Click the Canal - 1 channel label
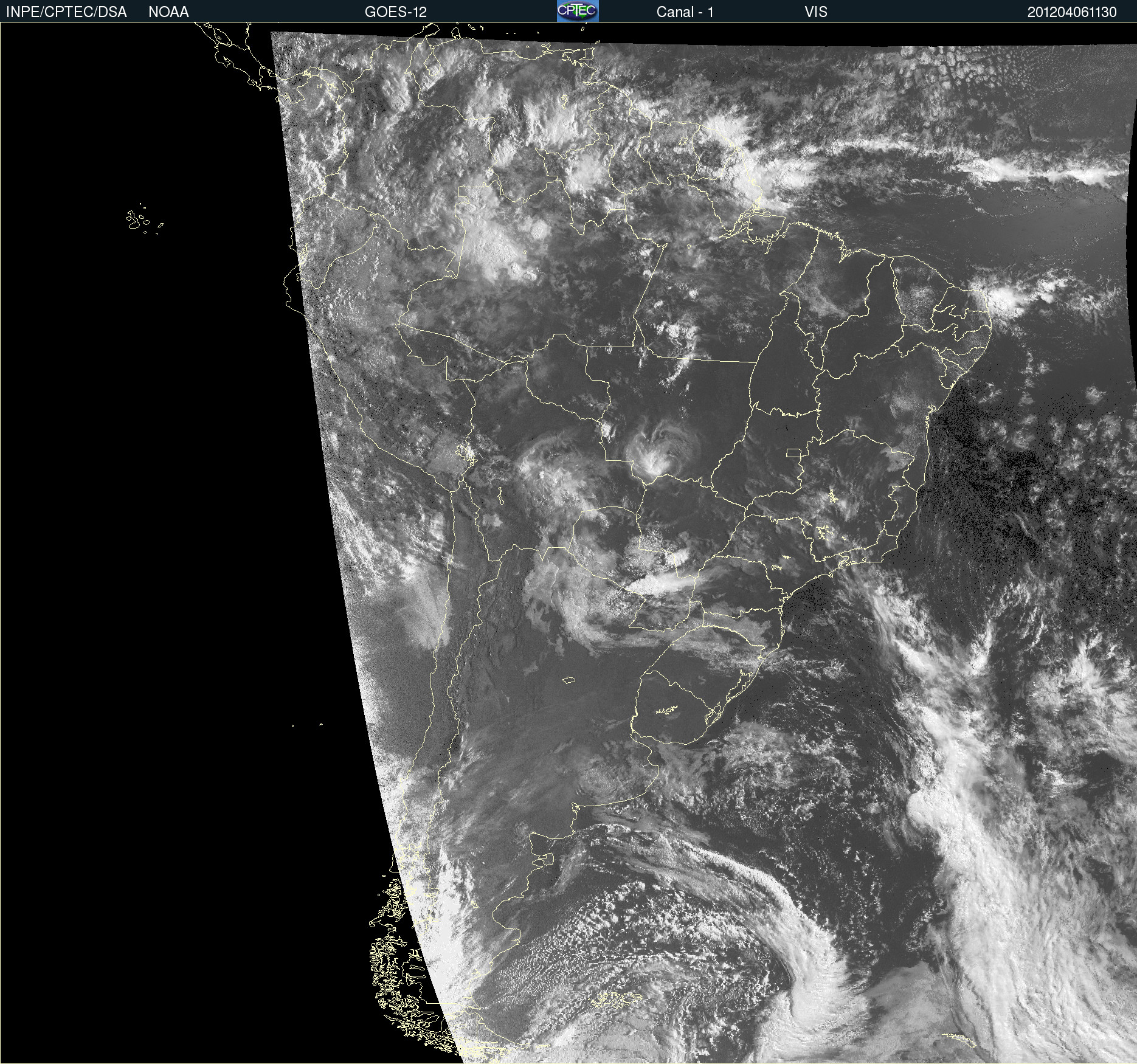 [x=685, y=12]
